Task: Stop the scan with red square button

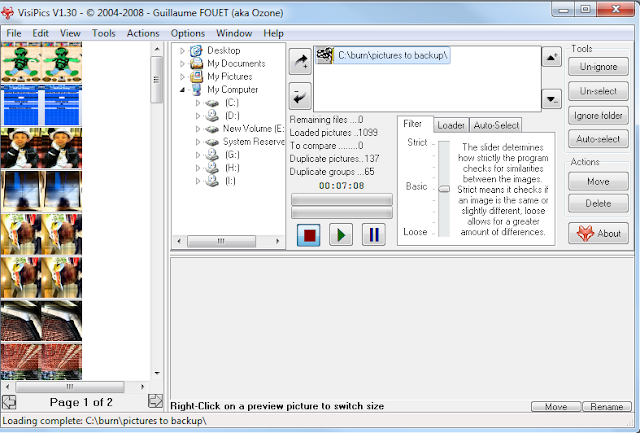Action: point(309,235)
